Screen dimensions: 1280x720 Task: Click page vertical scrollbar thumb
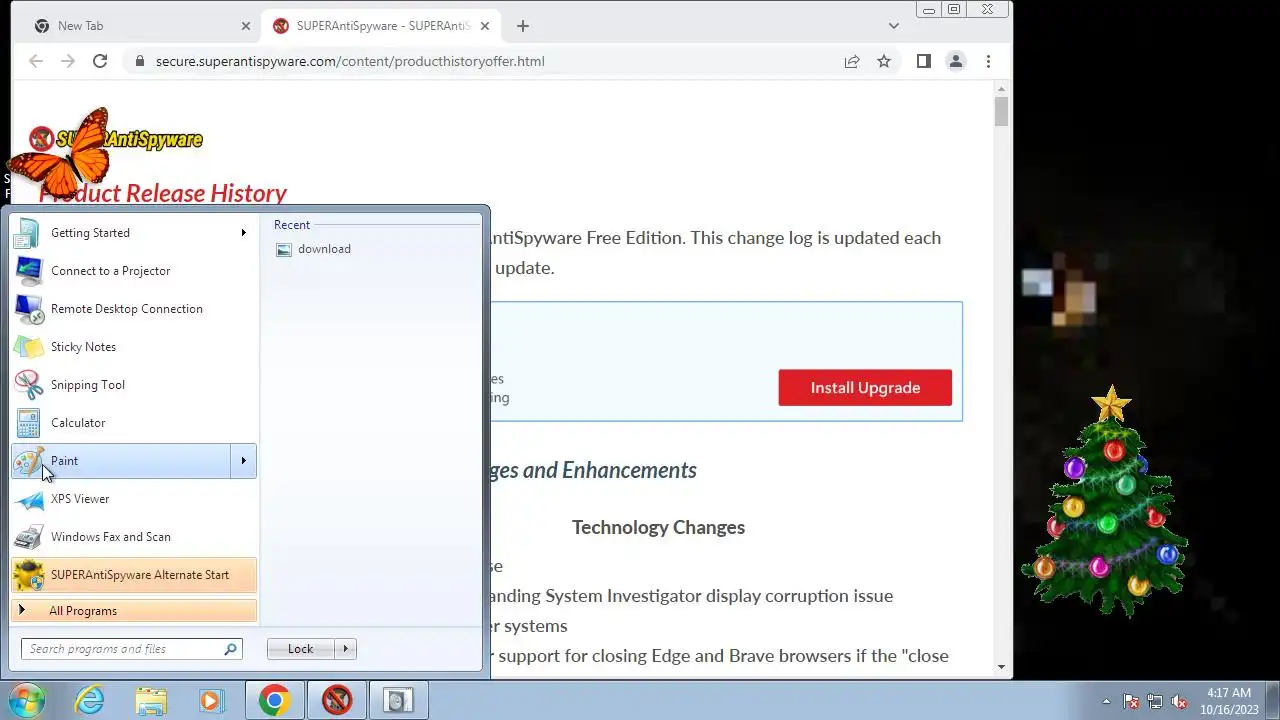click(1002, 110)
